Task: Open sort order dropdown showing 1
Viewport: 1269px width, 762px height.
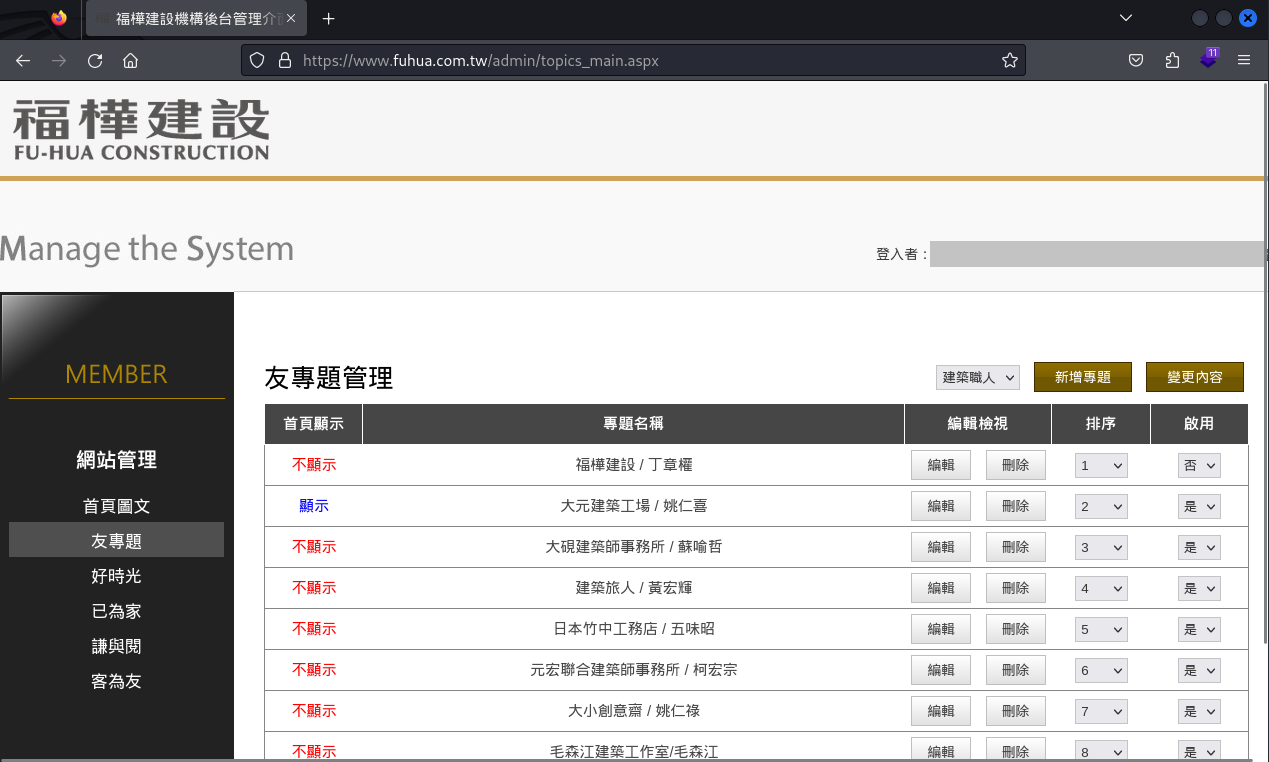Action: 1101,465
